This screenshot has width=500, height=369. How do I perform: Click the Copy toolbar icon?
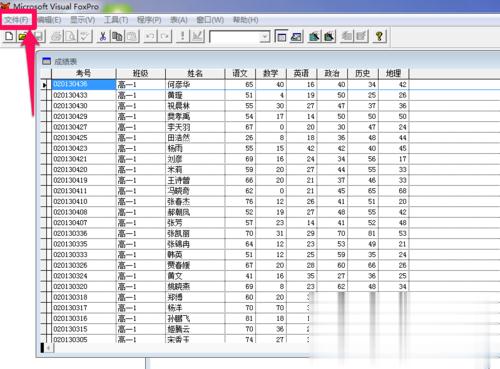tap(117, 36)
